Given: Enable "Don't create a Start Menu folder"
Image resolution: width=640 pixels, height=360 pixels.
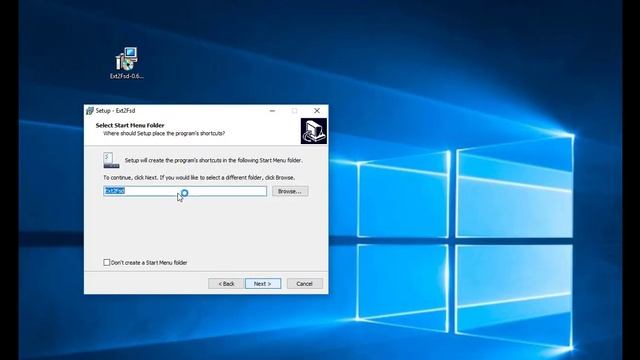Looking at the screenshot, I should point(107,262).
